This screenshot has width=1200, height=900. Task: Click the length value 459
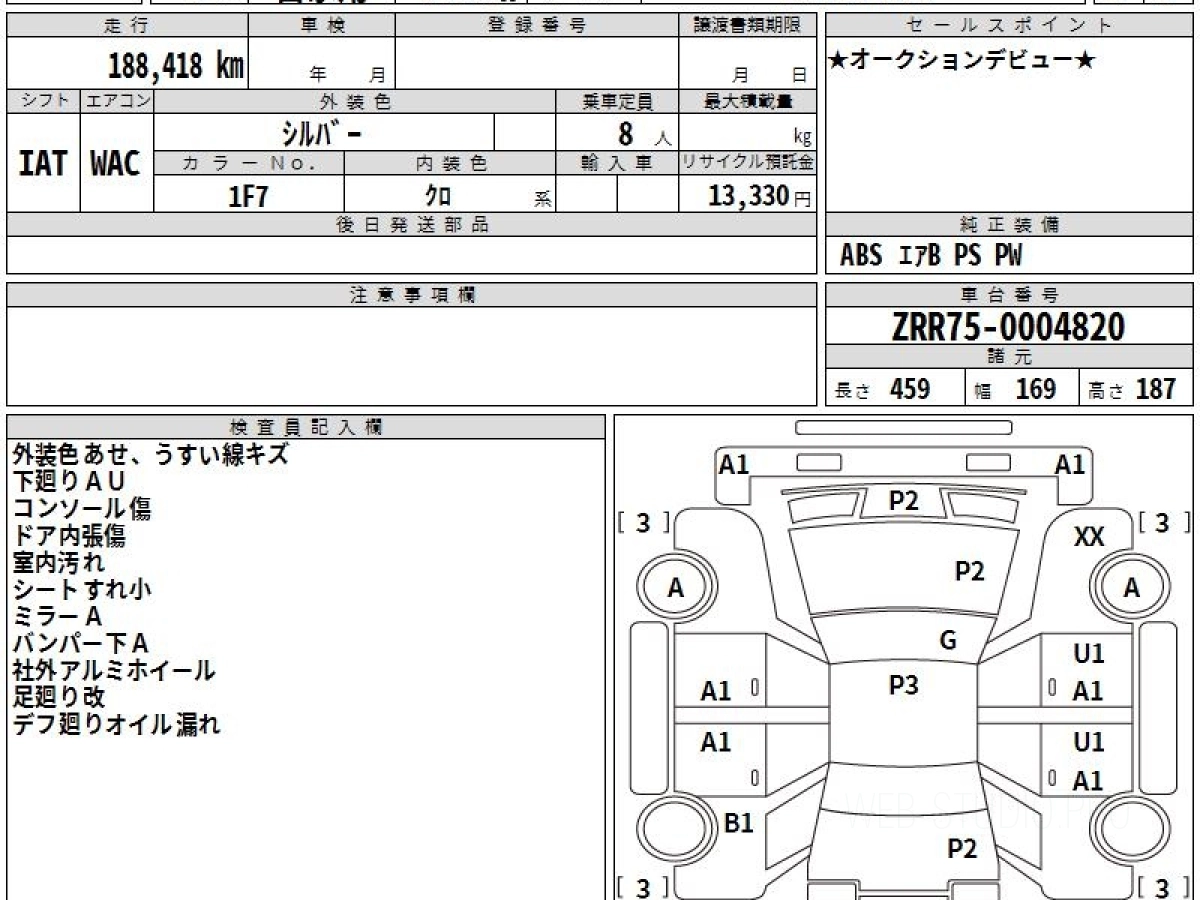tap(910, 389)
